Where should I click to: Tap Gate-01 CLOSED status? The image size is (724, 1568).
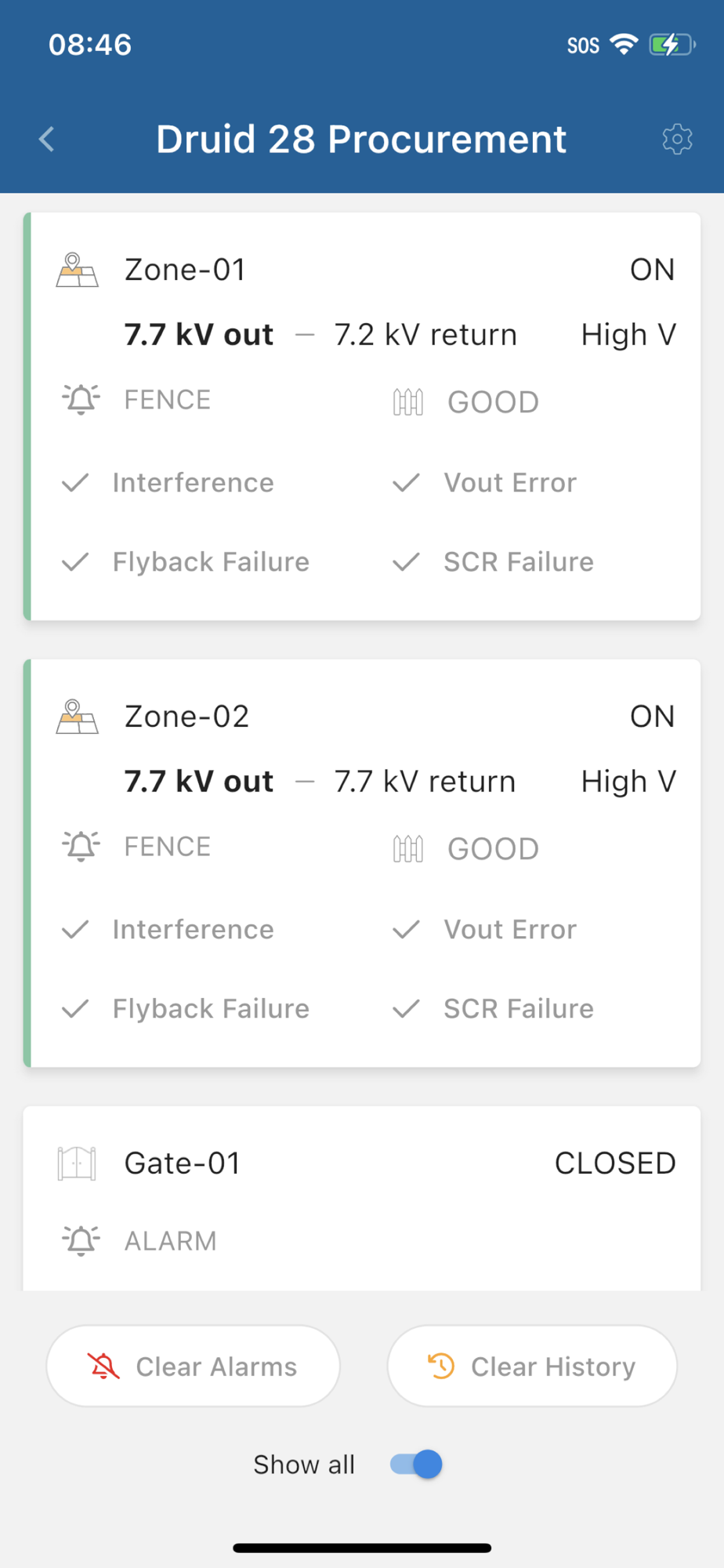615,1163
